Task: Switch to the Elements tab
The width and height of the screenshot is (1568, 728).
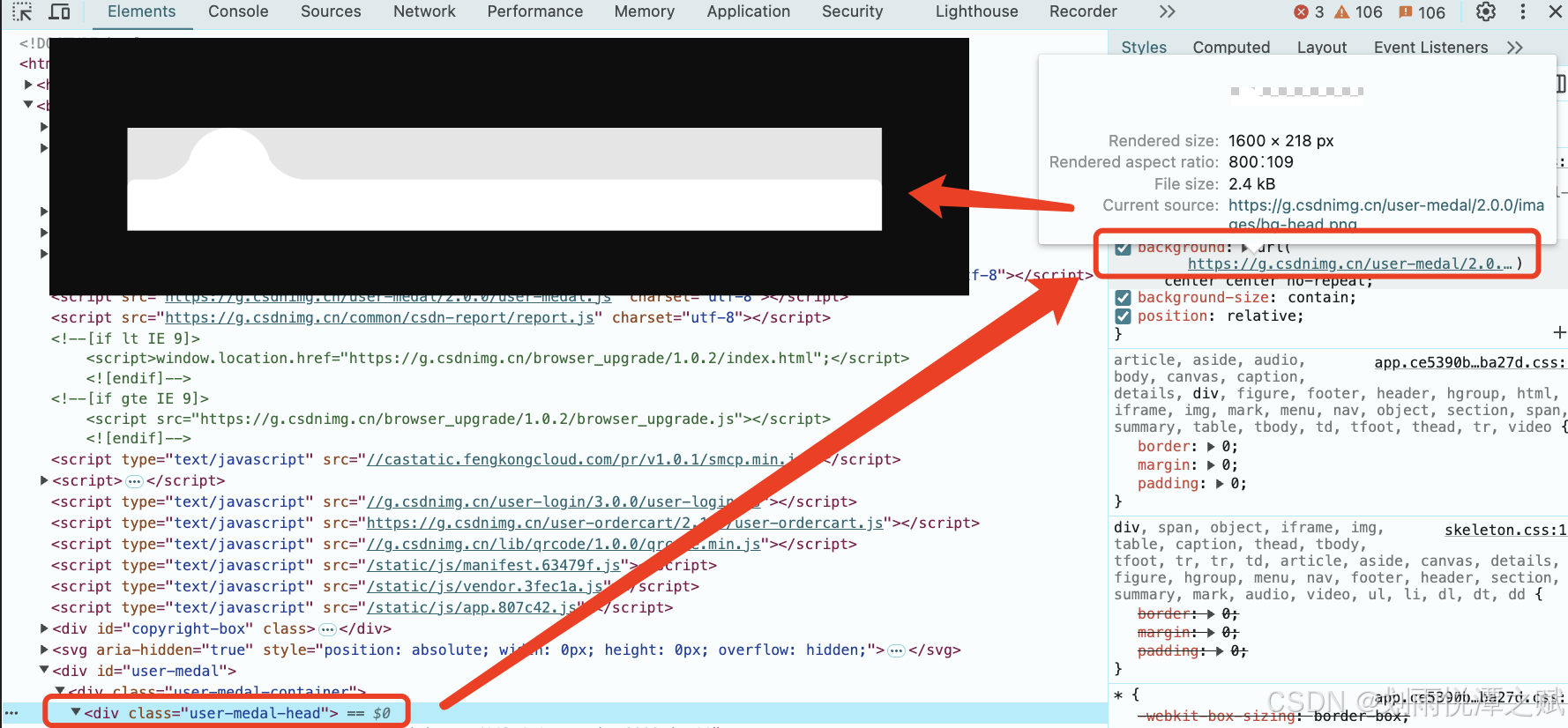Action: coord(142,11)
